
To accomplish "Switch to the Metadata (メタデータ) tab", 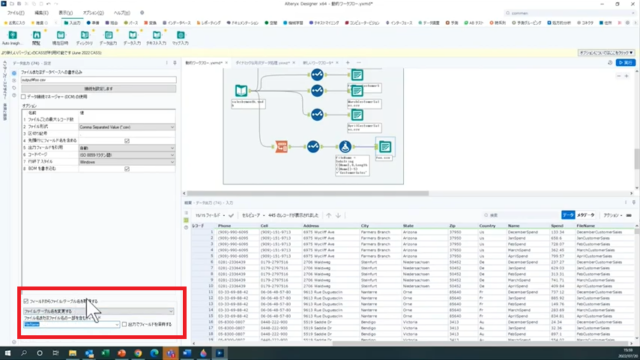I will pos(586,215).
